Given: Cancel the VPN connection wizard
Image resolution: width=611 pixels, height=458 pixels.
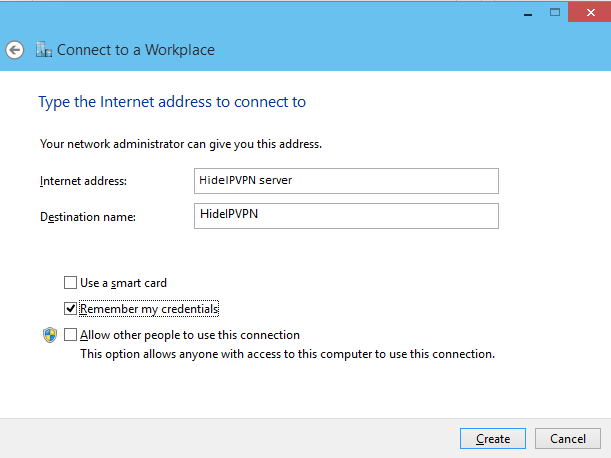Looking at the screenshot, I should [x=568, y=439].
